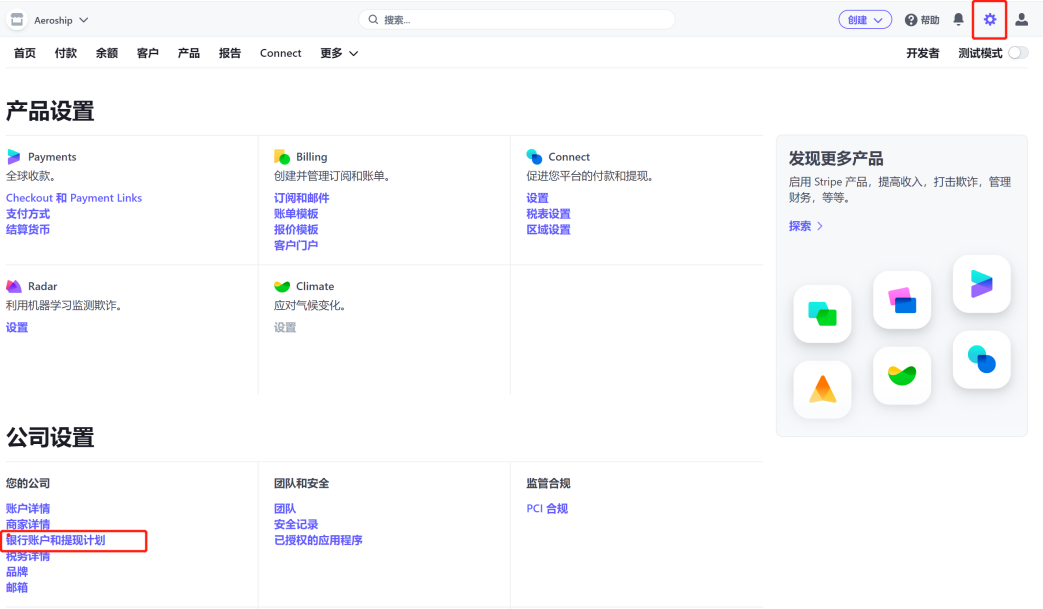Open 税表设置 under Connect
This screenshot has width=1043, height=609.
[548, 212]
